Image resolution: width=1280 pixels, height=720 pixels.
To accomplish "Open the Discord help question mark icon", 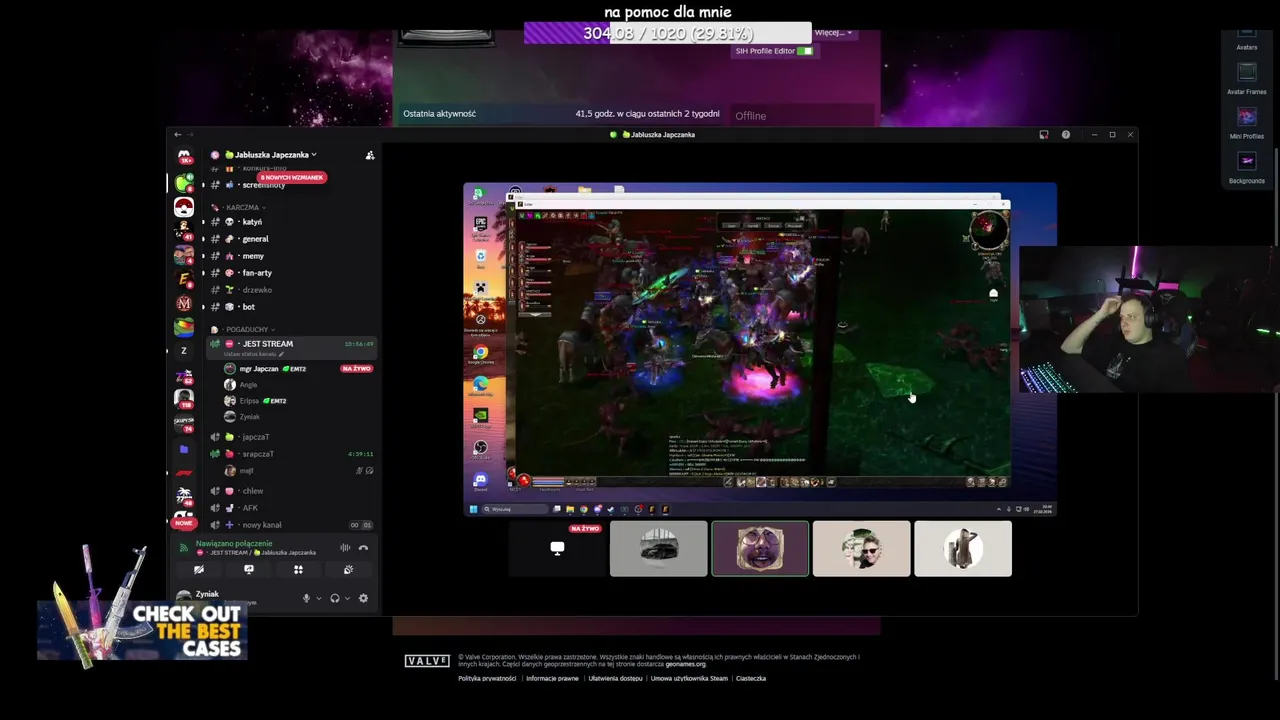I will tap(1066, 134).
